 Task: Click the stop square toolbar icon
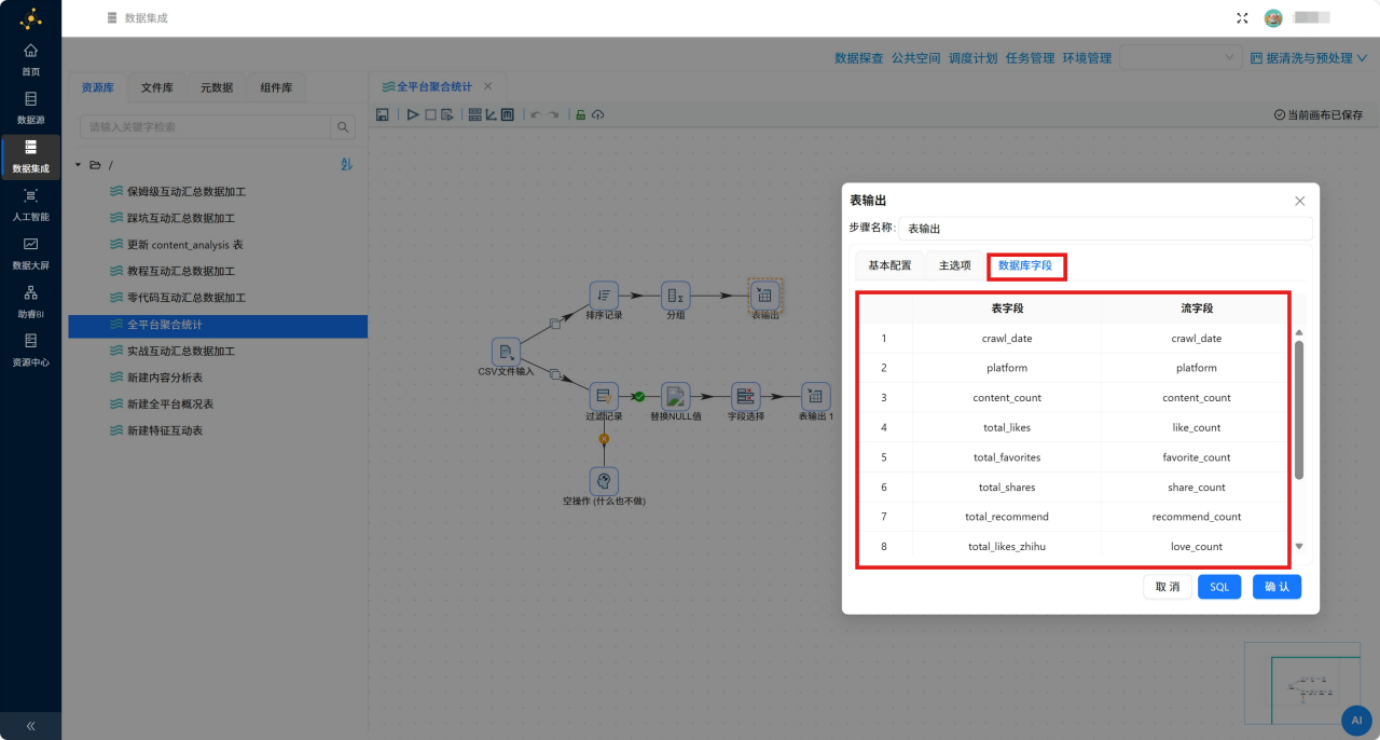pyautogui.click(x=431, y=115)
